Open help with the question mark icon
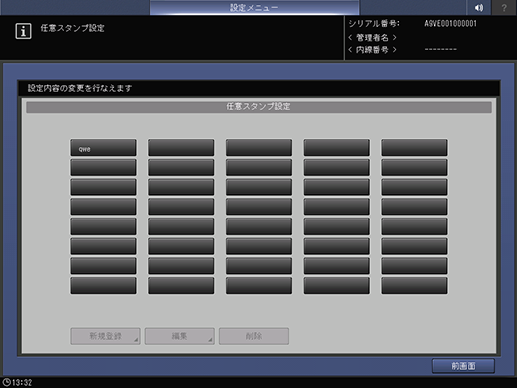Image resolution: width=517 pixels, height=388 pixels. [x=504, y=7]
